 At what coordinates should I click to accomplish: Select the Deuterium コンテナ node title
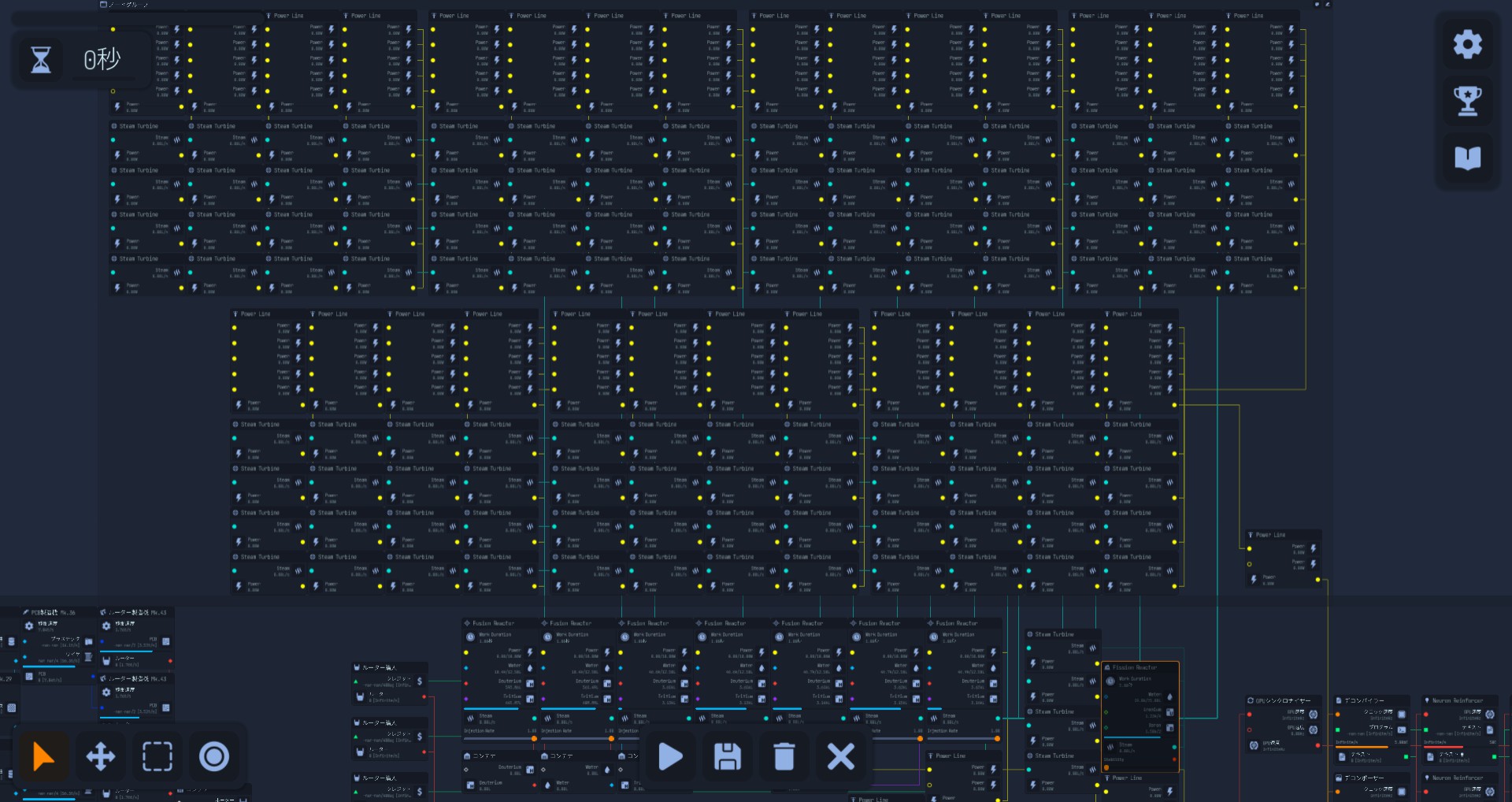[484, 756]
